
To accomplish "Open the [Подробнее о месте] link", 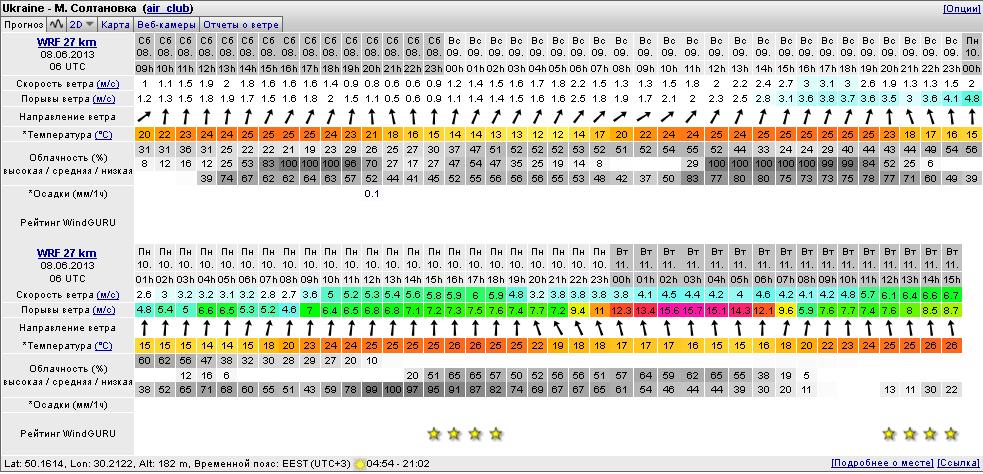I will (x=882, y=463).
